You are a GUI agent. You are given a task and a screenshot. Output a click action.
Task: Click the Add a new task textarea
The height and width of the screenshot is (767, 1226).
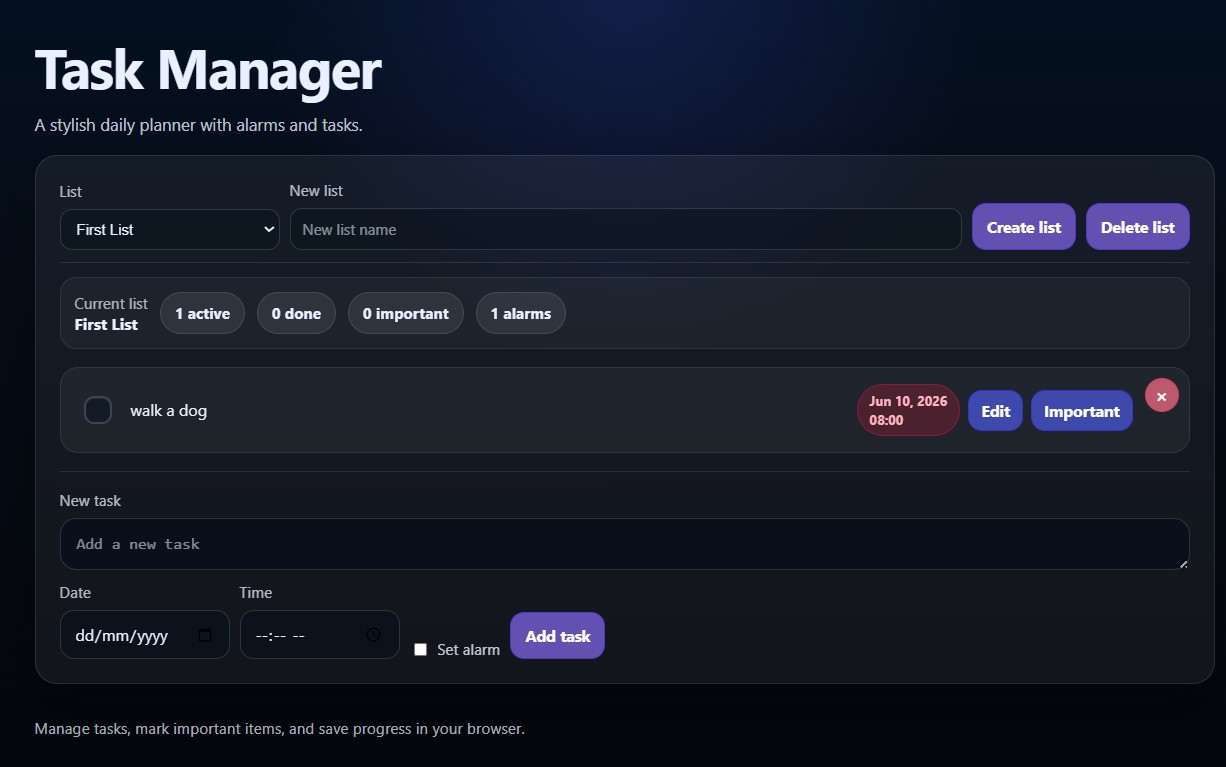625,544
